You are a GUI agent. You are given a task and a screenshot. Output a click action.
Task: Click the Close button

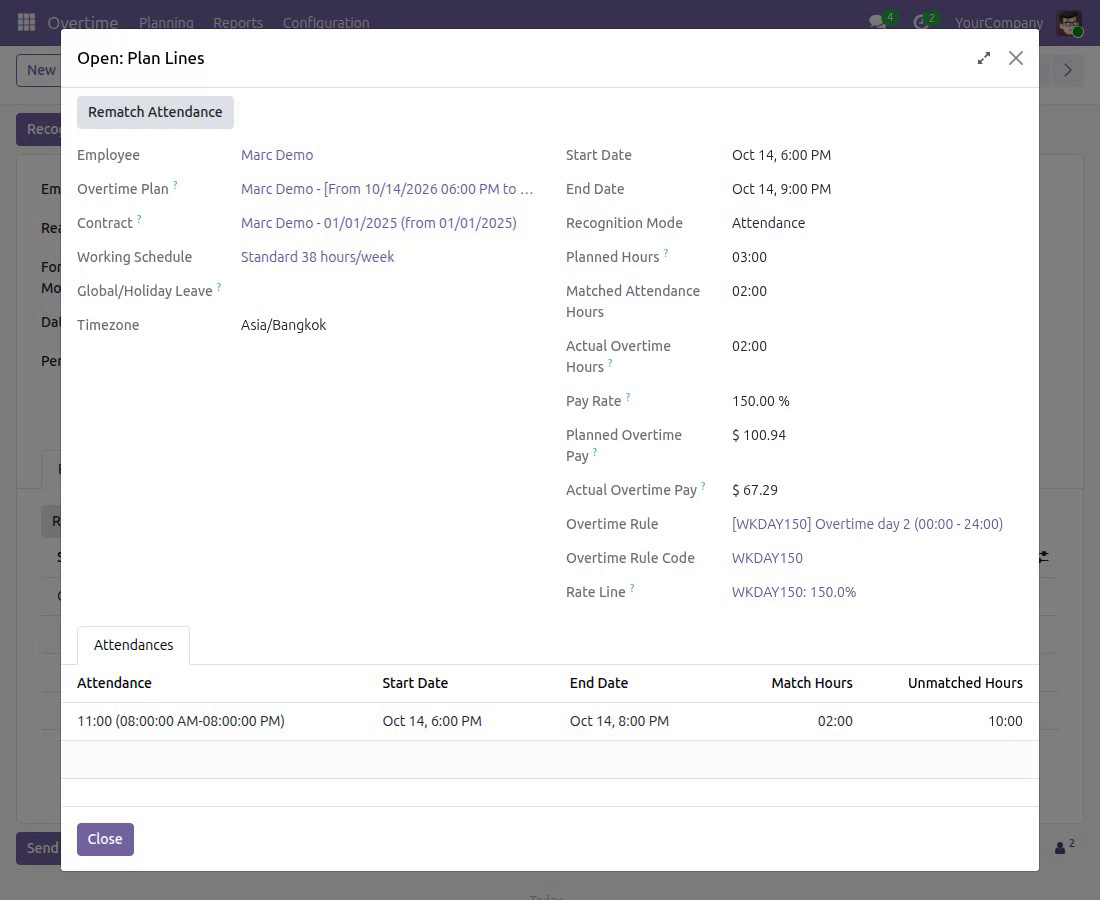[105, 839]
